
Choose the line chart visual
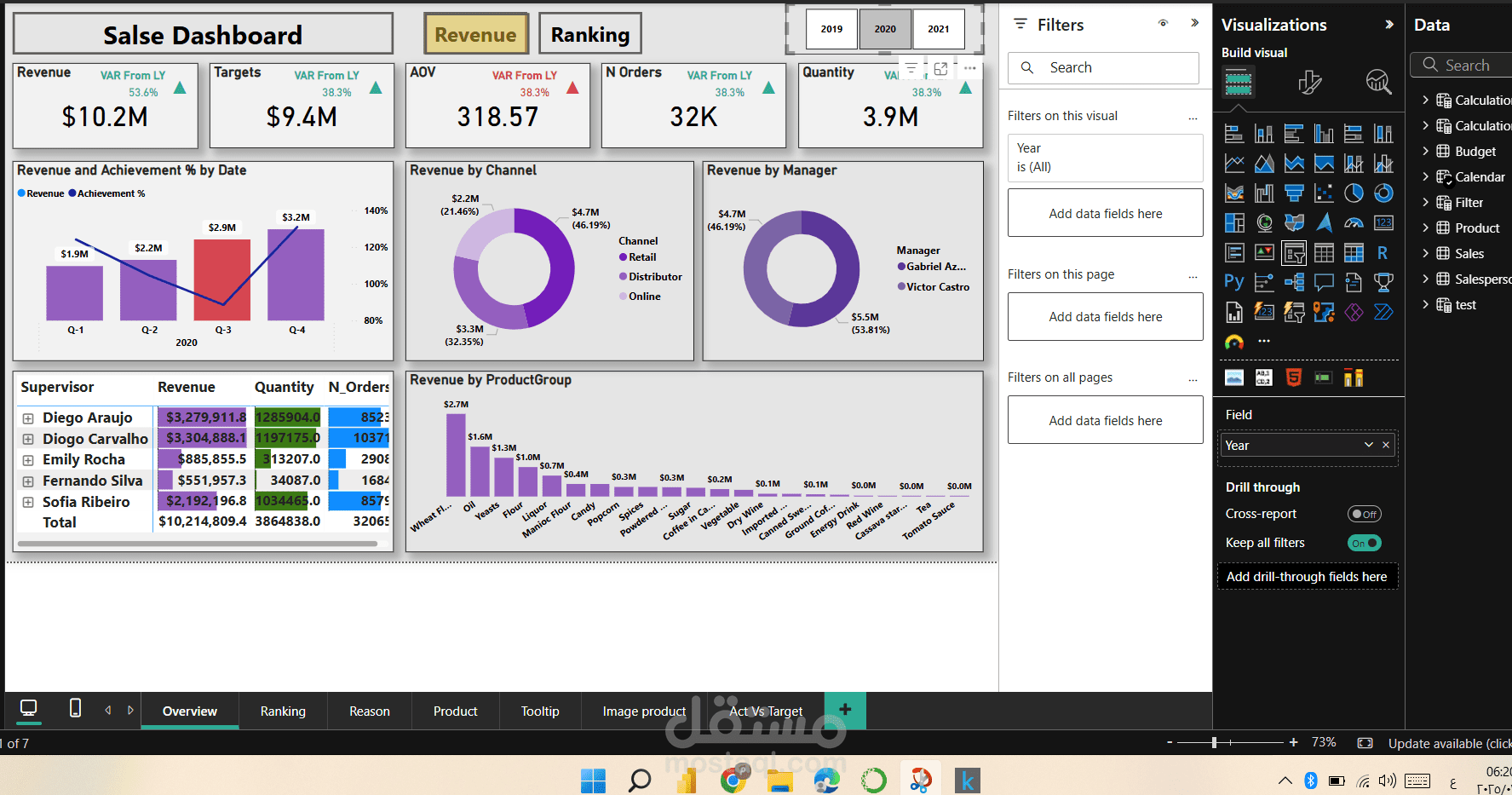click(x=1234, y=164)
